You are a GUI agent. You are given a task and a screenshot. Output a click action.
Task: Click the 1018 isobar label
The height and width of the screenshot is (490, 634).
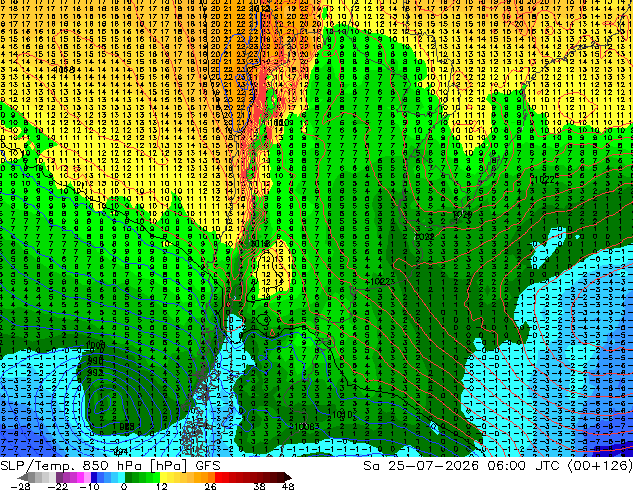tap(259, 243)
